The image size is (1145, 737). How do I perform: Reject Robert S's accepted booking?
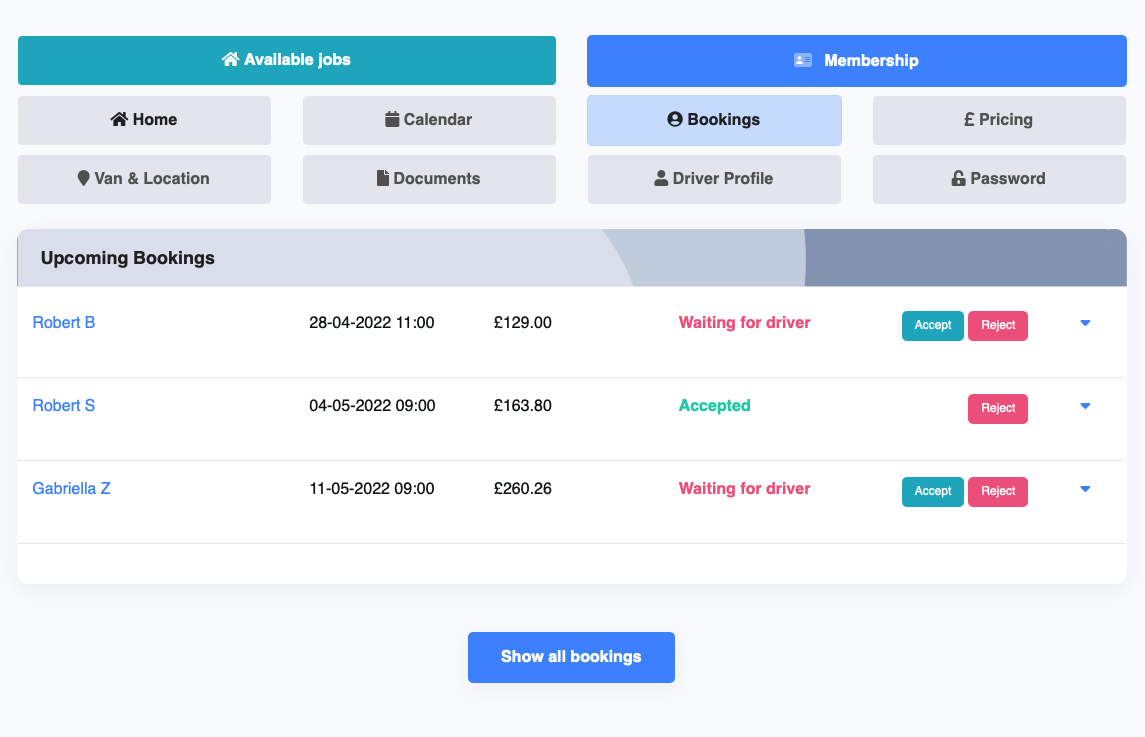pos(997,409)
